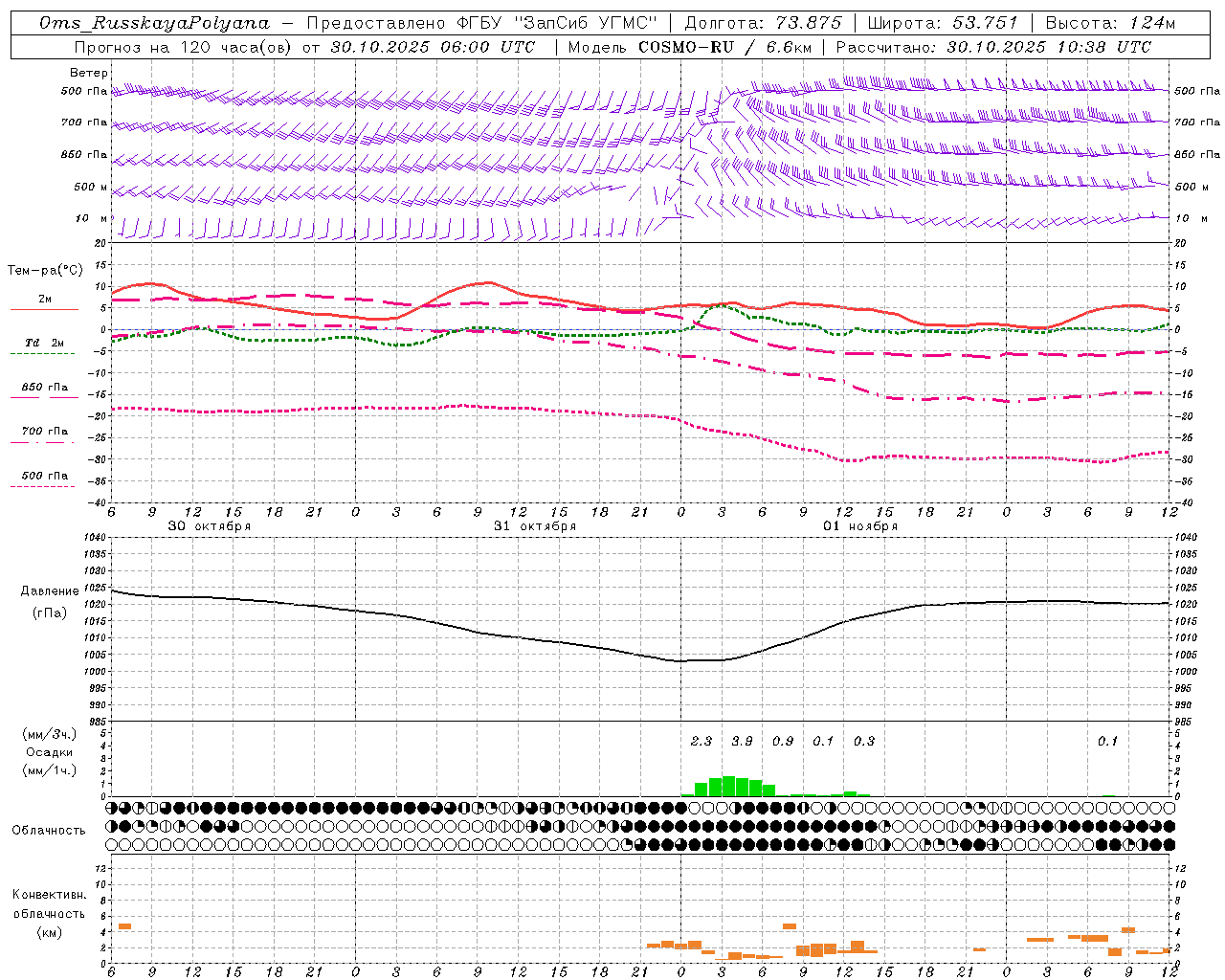Click the provider text ФГБУ "ЗапСиб УГМС"
This screenshot has width=1225, height=980.
555,23
